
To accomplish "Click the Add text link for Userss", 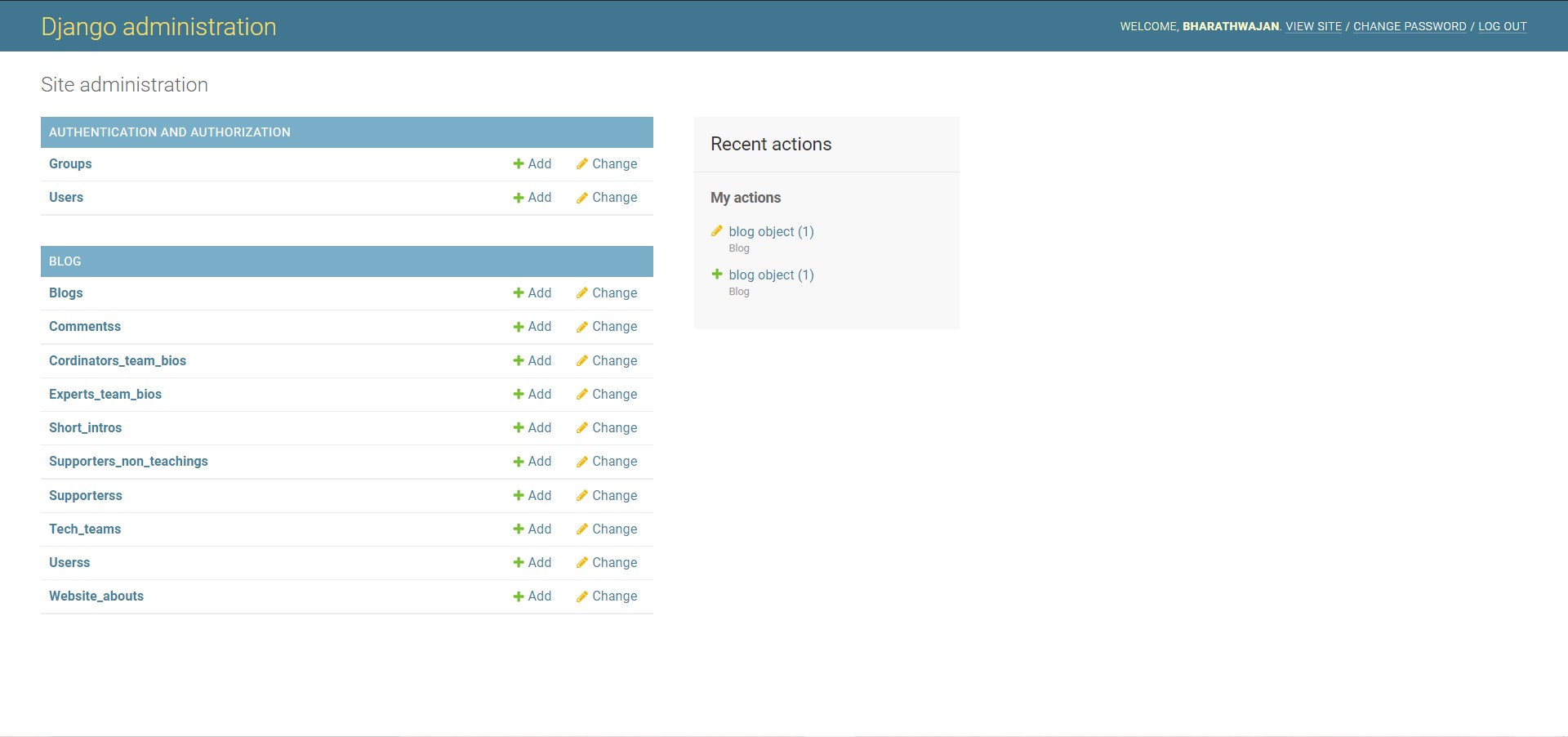I will pos(540,562).
